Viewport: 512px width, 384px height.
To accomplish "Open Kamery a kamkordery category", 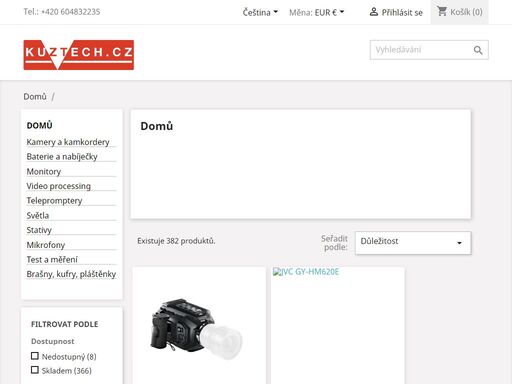I will tap(68, 142).
